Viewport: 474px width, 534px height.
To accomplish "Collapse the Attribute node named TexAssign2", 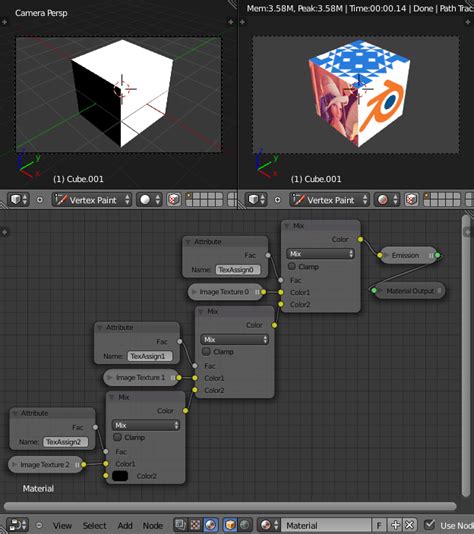I will (15, 413).
